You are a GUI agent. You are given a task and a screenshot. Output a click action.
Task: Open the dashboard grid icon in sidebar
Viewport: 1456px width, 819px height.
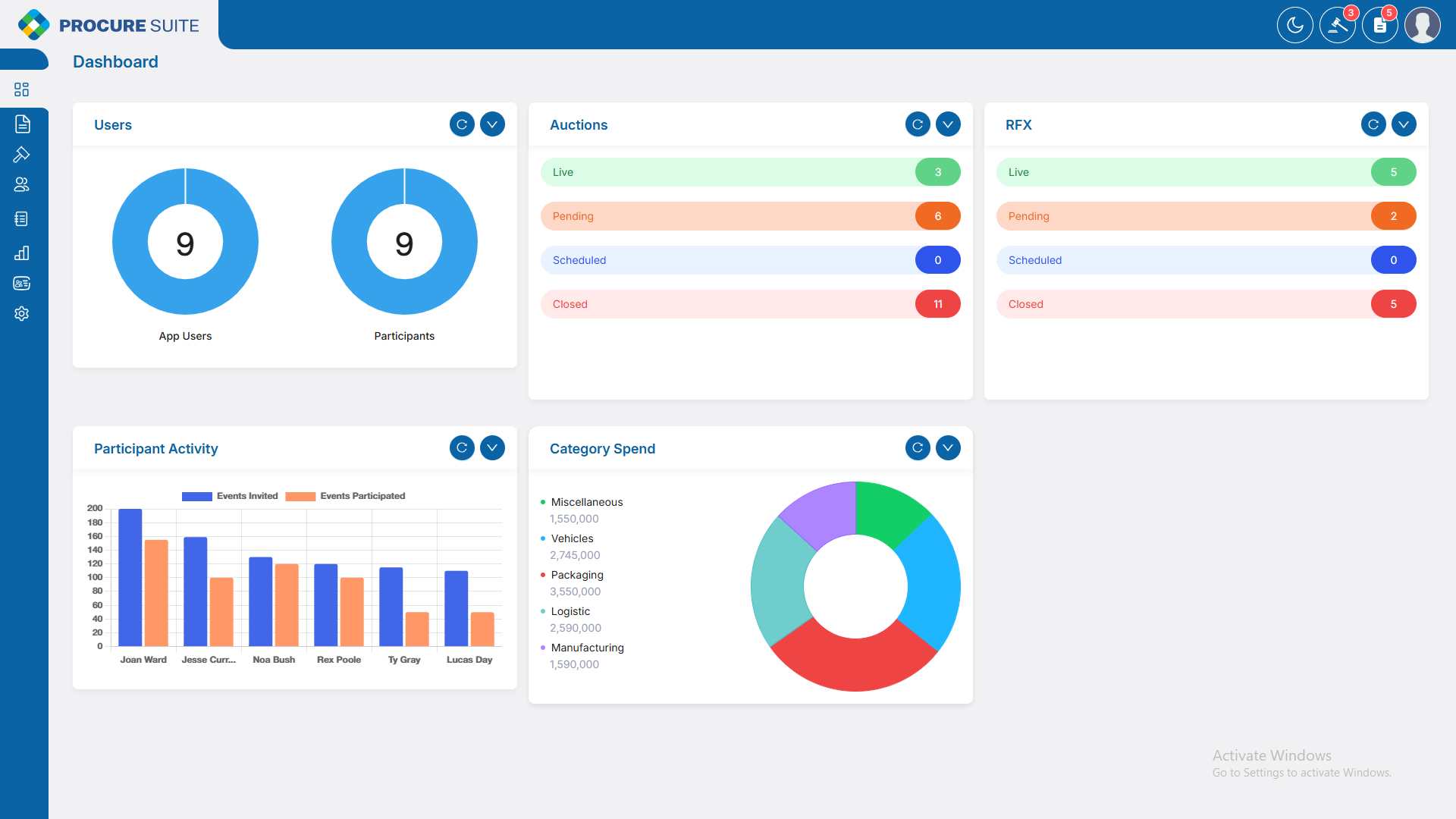click(x=21, y=89)
